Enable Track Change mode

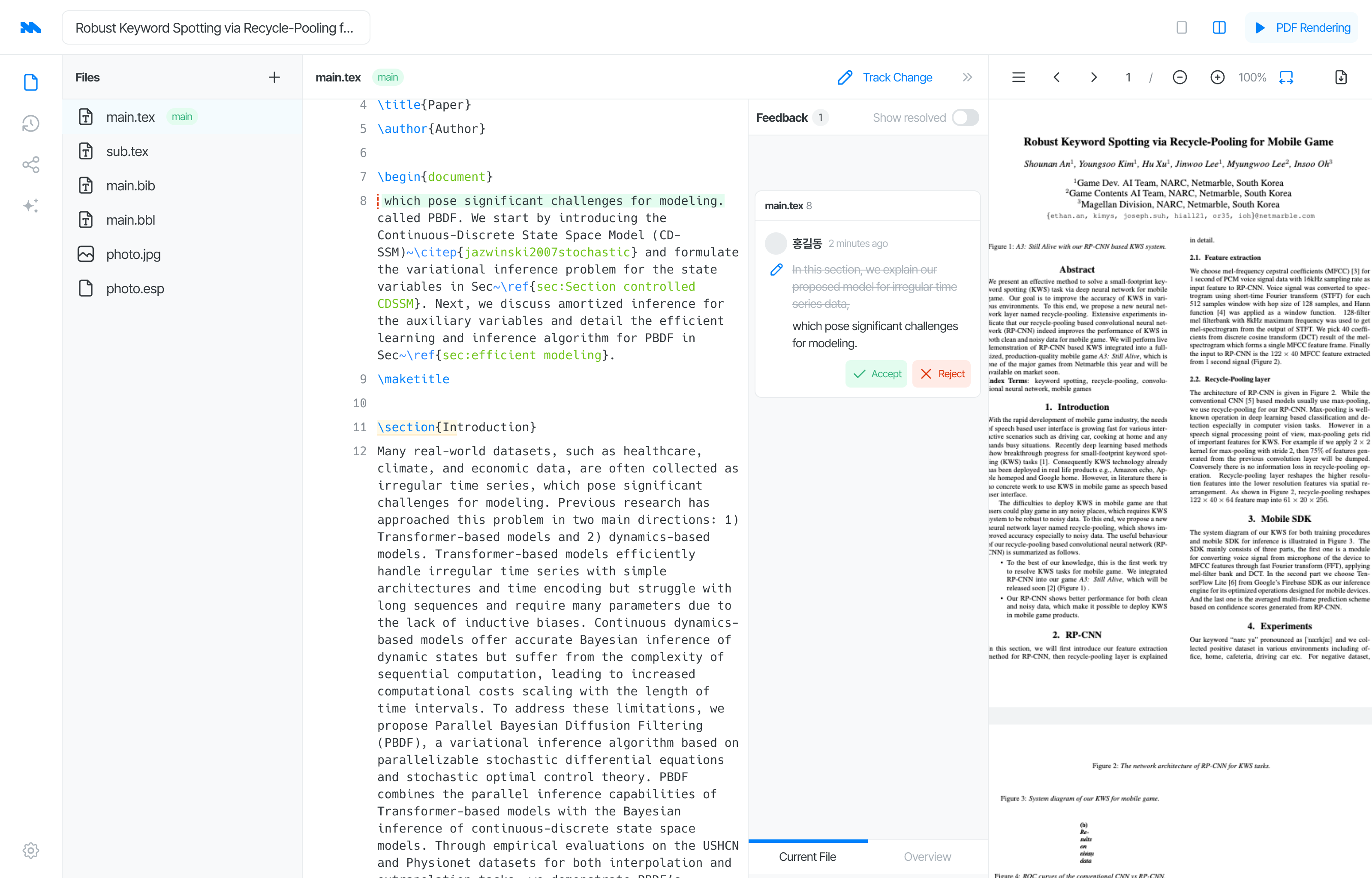click(x=885, y=78)
